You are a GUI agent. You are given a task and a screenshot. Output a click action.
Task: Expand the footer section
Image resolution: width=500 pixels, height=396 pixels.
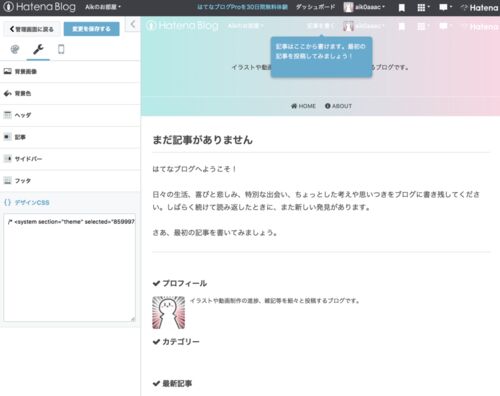pos(70,181)
